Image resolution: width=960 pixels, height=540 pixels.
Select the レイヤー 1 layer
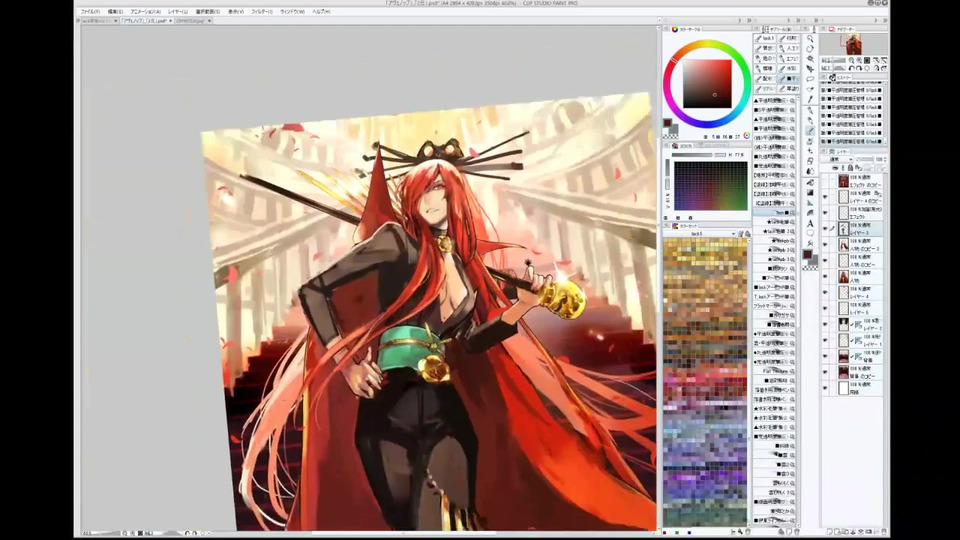click(x=863, y=340)
